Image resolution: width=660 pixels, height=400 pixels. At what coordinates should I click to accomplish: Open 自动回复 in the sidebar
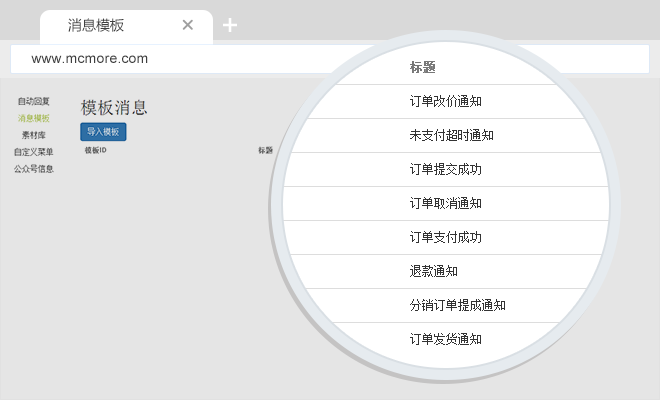pyautogui.click(x=34, y=102)
